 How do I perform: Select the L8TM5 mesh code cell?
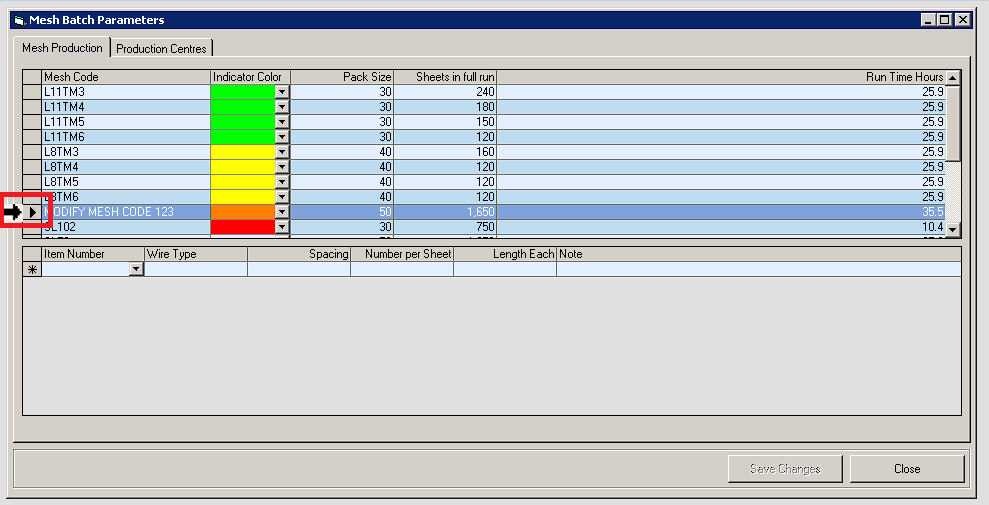click(126, 182)
